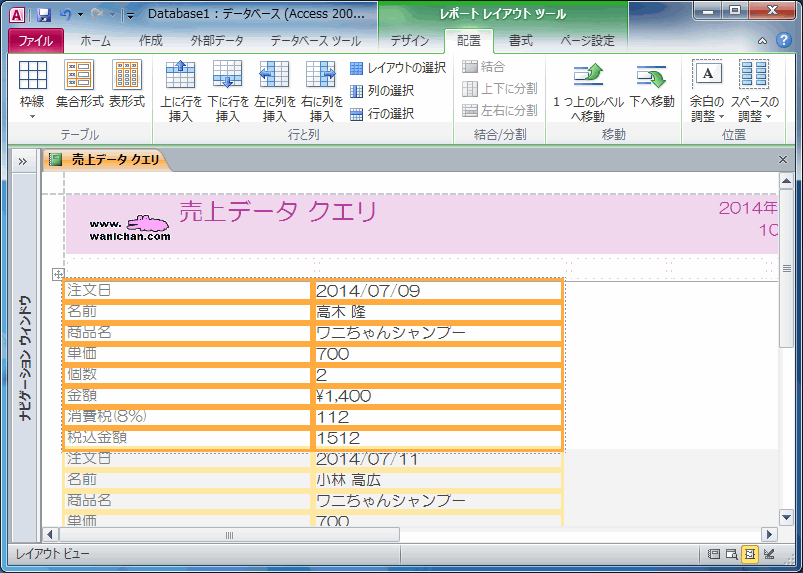Switch to Layout View in status bar
Screen dimensions: 803x573
tap(750, 554)
